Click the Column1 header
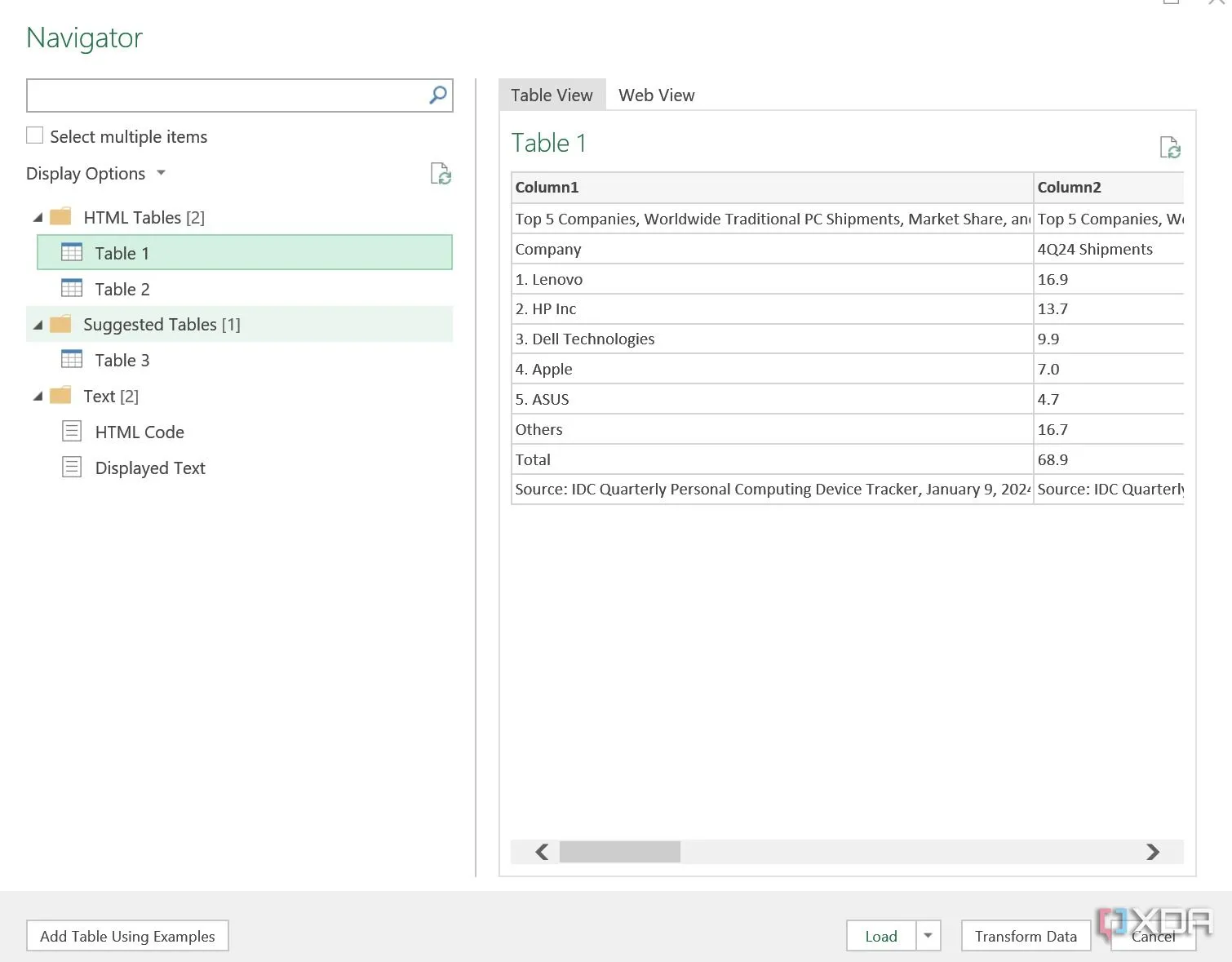1232x962 pixels. (772, 188)
